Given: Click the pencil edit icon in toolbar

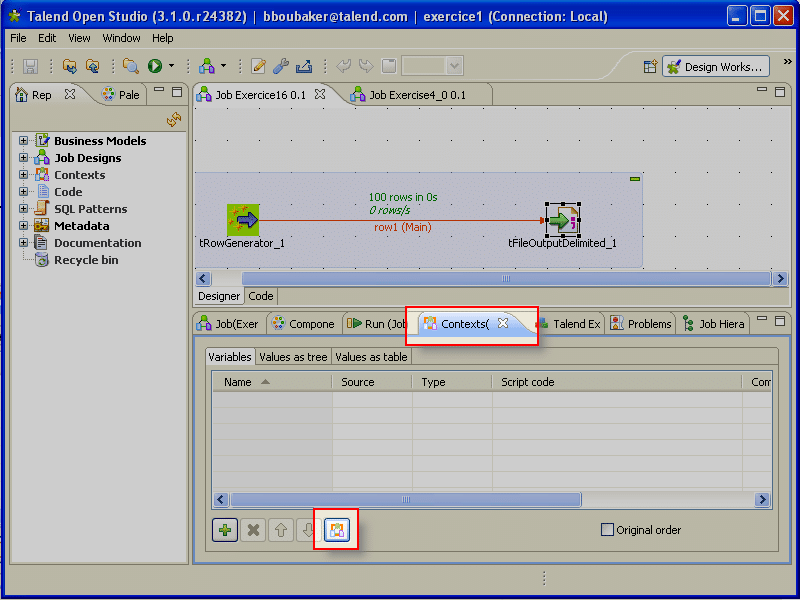Looking at the screenshot, I should [x=258, y=66].
